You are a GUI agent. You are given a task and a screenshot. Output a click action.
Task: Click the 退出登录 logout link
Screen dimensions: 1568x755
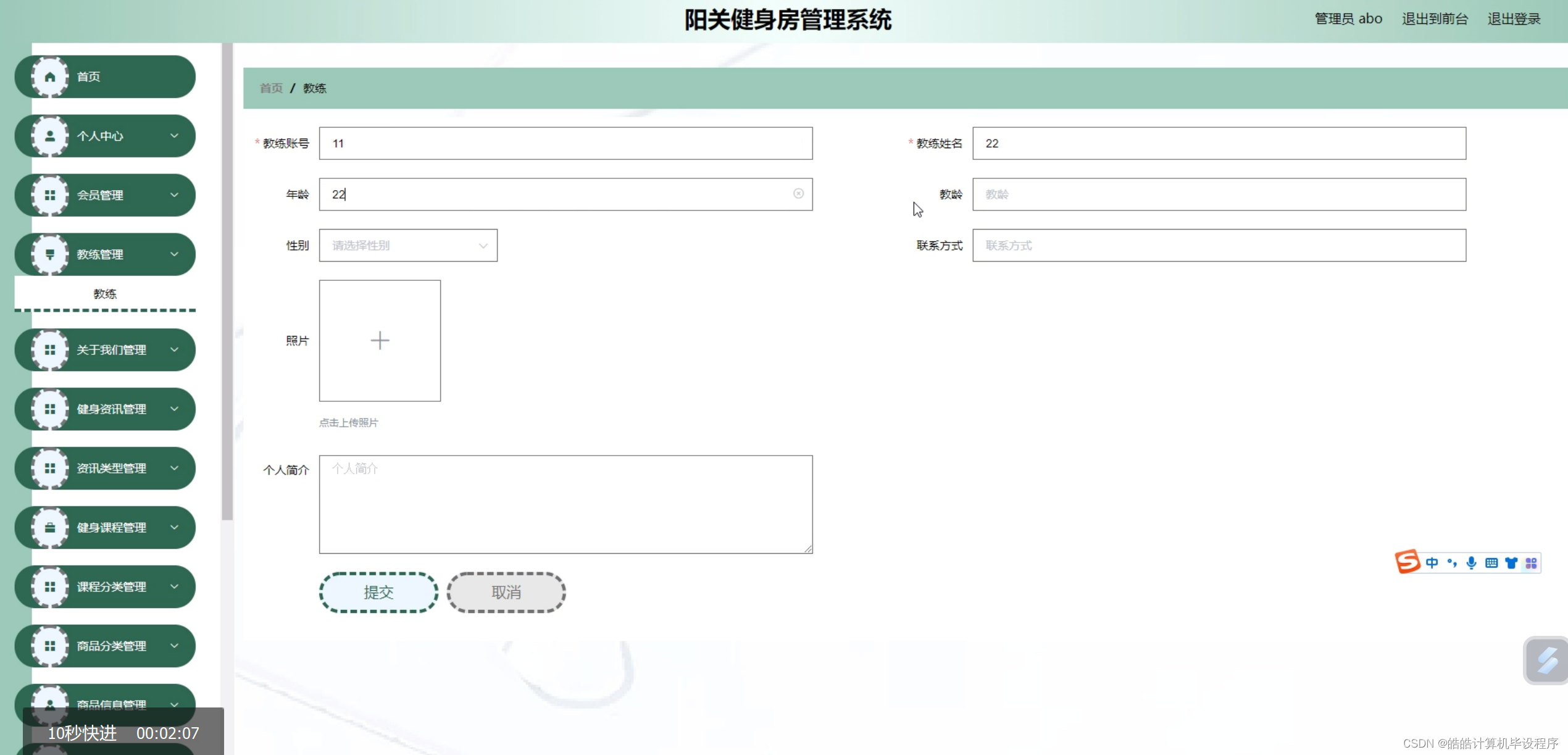coord(1514,19)
